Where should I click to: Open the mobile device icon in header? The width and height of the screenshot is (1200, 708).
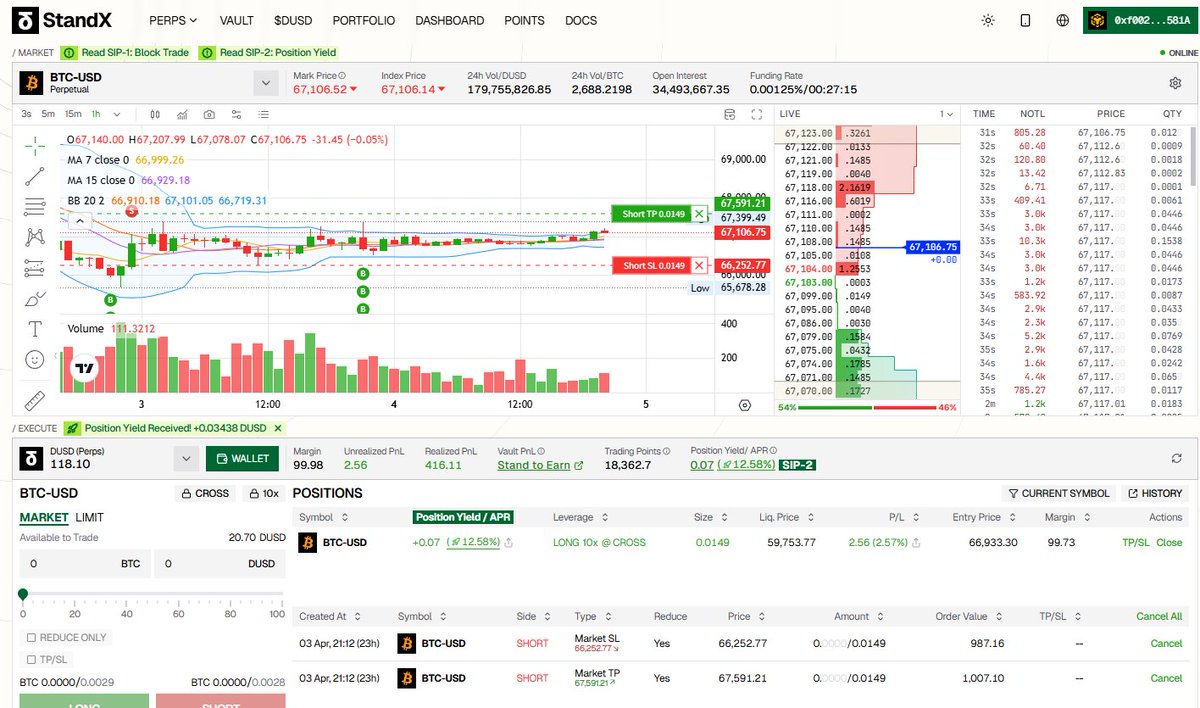1025,20
